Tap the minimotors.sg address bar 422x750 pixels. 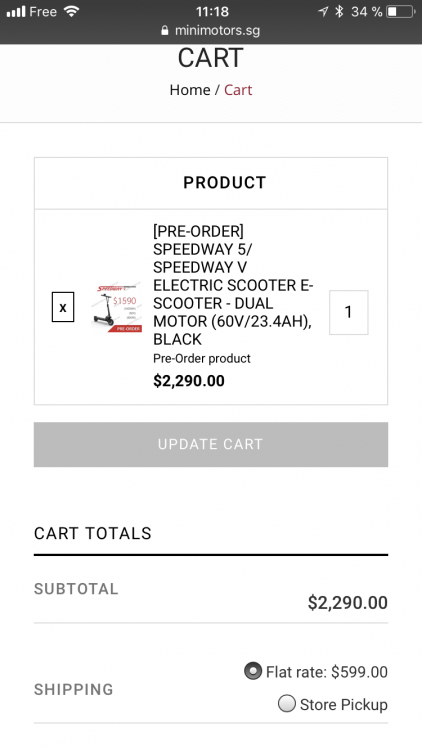click(211, 31)
